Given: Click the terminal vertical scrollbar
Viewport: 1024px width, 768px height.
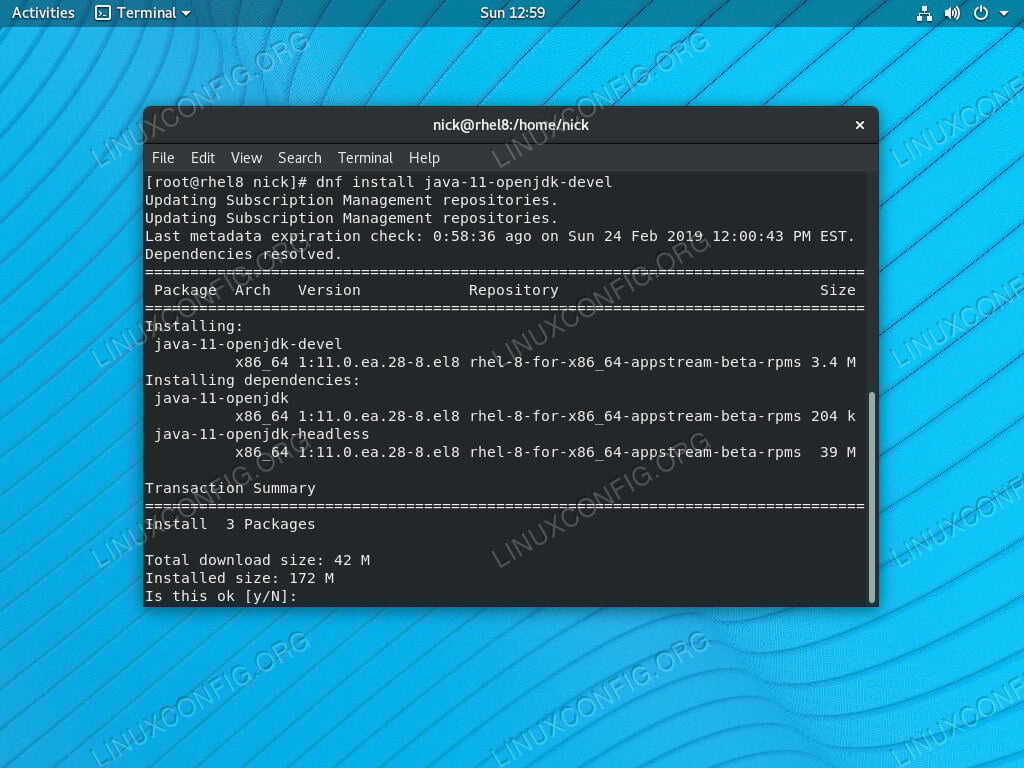Looking at the screenshot, I should click(871, 497).
